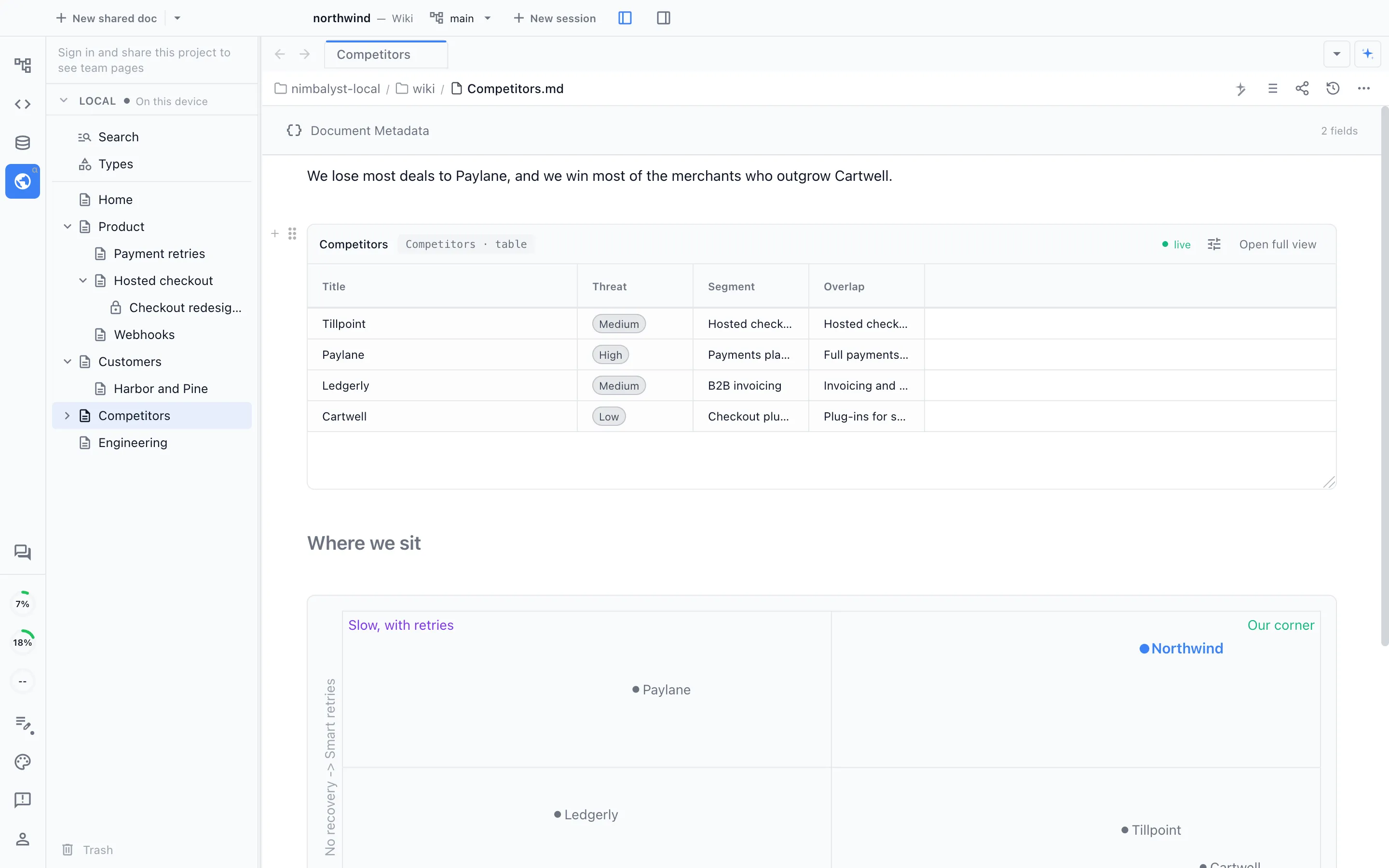Open the palette theme icon
The image size is (1389, 868).
click(x=22, y=762)
